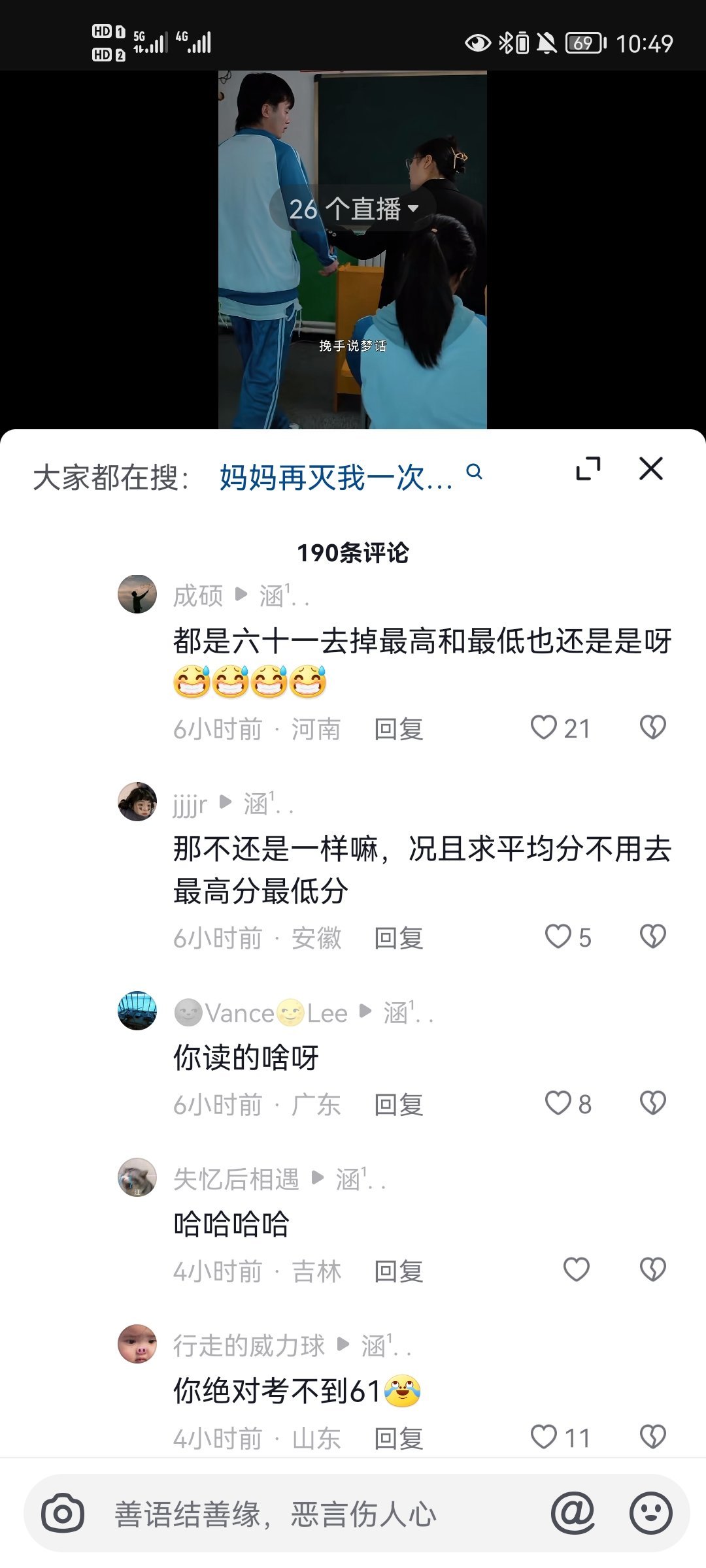Dislike 成硕's comment with broken heart
The image size is (706, 1568).
click(x=652, y=727)
